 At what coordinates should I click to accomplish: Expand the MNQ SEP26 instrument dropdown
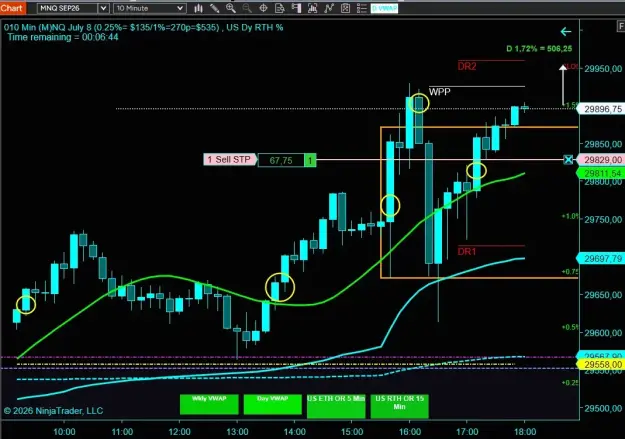[x=103, y=8]
